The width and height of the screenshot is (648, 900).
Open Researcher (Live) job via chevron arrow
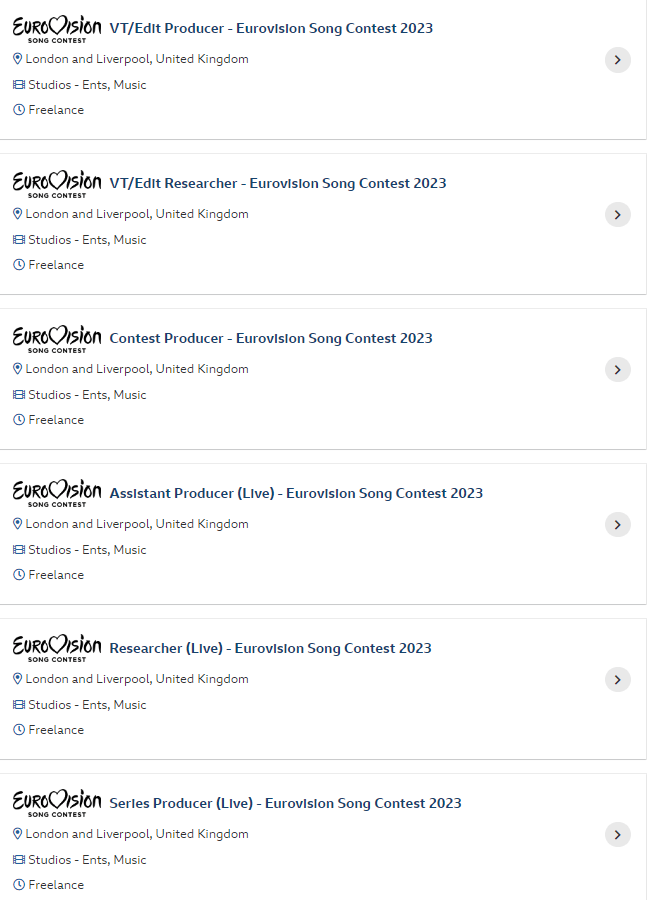click(618, 680)
